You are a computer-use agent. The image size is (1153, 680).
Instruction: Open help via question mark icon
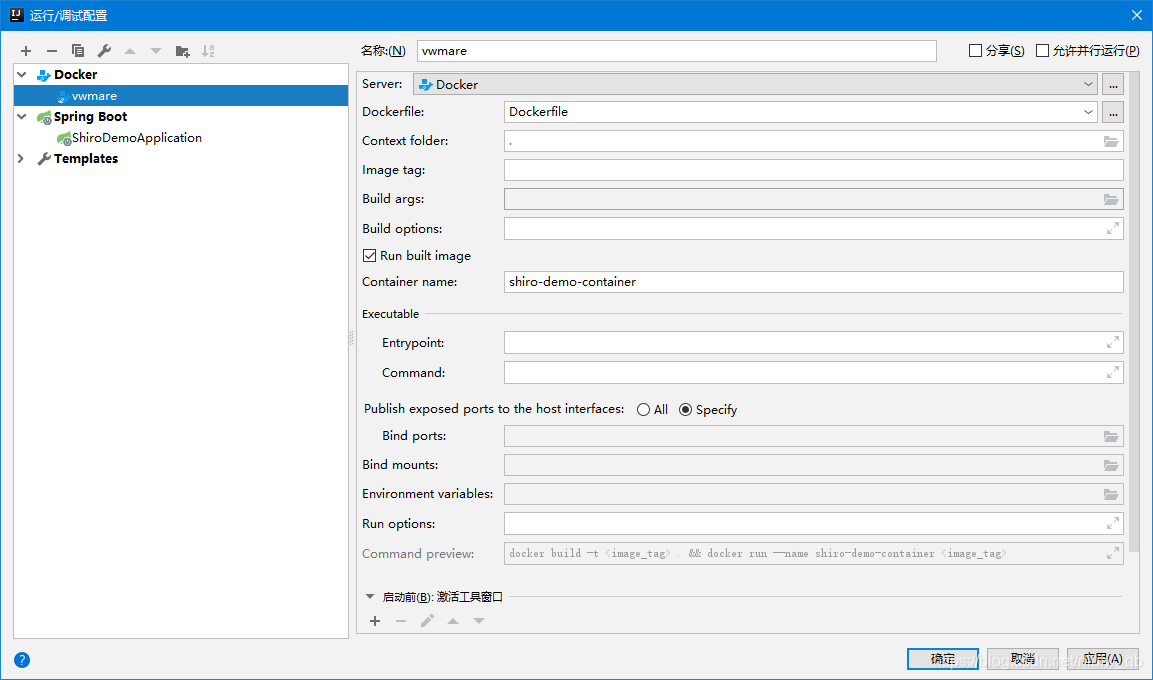pyautogui.click(x=22, y=659)
